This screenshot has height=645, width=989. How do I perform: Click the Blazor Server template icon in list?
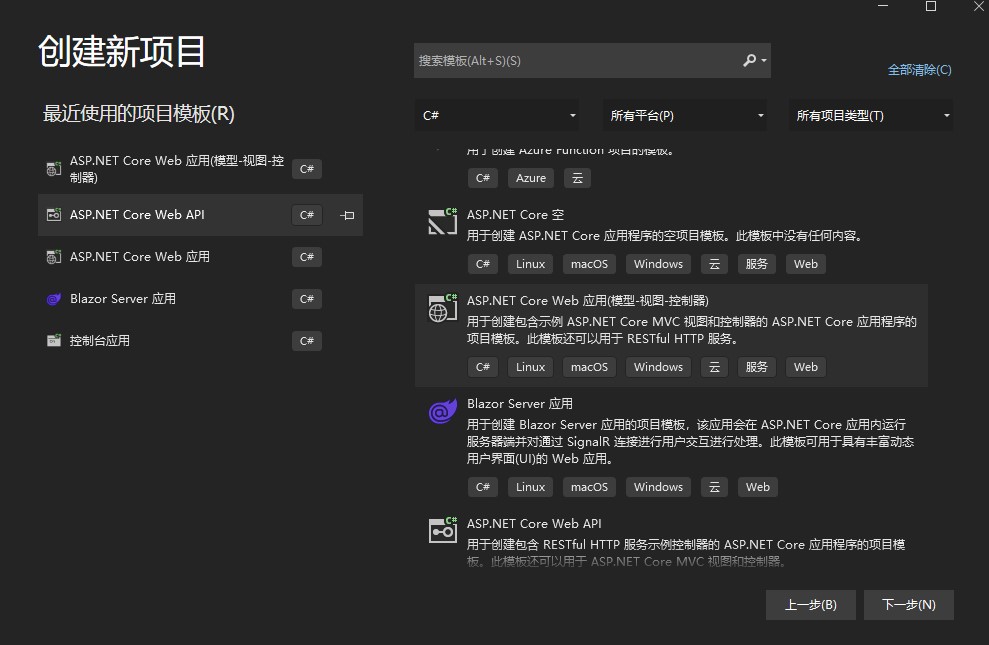point(443,411)
